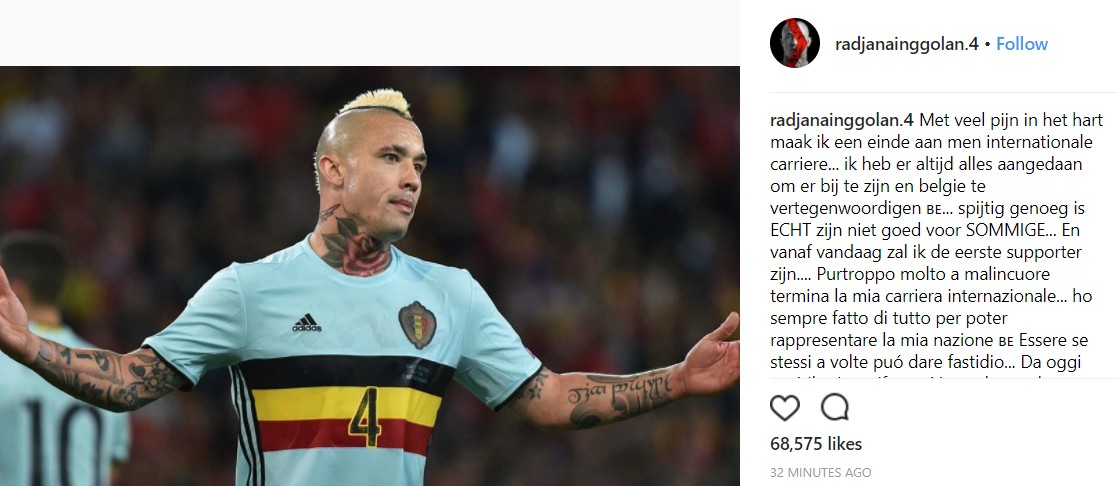Click the player's blond mohawk hair
This screenshot has height=486, width=1118.
coord(375,102)
